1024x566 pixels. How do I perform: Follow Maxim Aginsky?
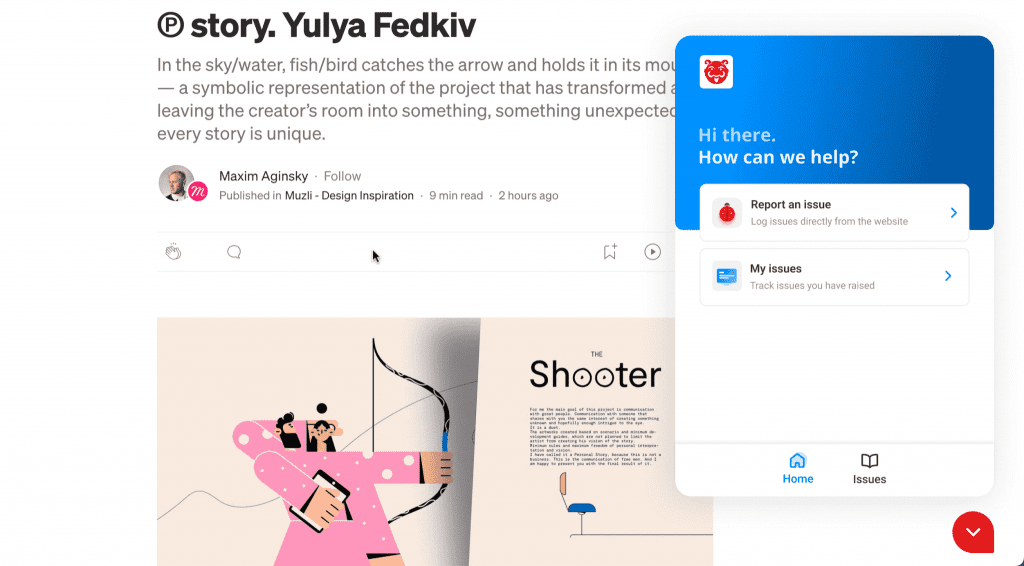[342, 176]
